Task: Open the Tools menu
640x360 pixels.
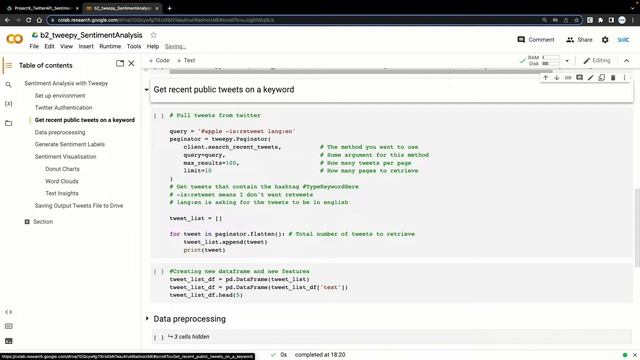Action: [134, 47]
